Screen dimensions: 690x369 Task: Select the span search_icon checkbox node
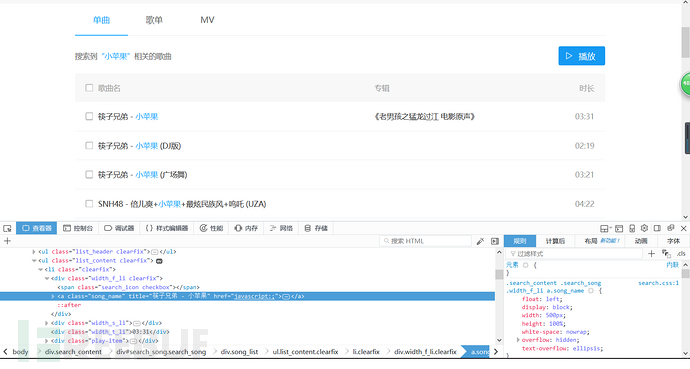coord(128,287)
